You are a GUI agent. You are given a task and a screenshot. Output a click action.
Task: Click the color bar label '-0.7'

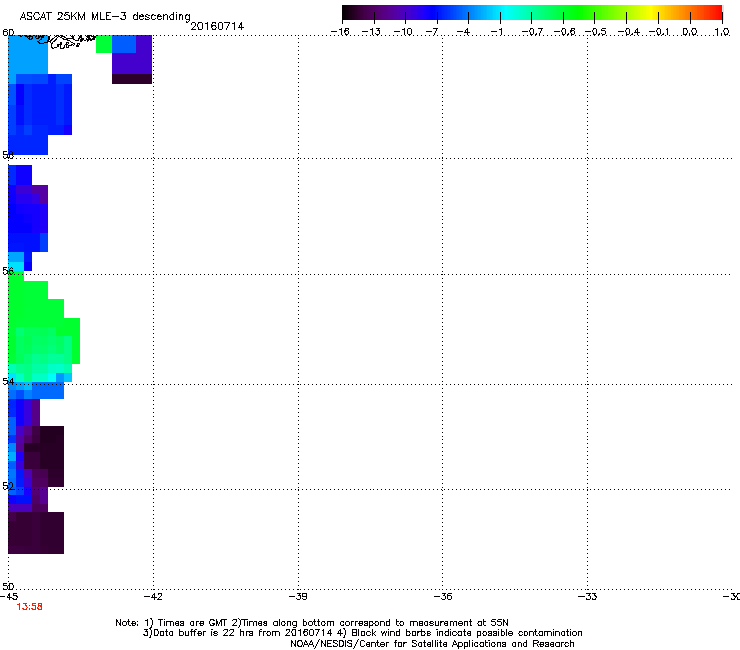532,32
